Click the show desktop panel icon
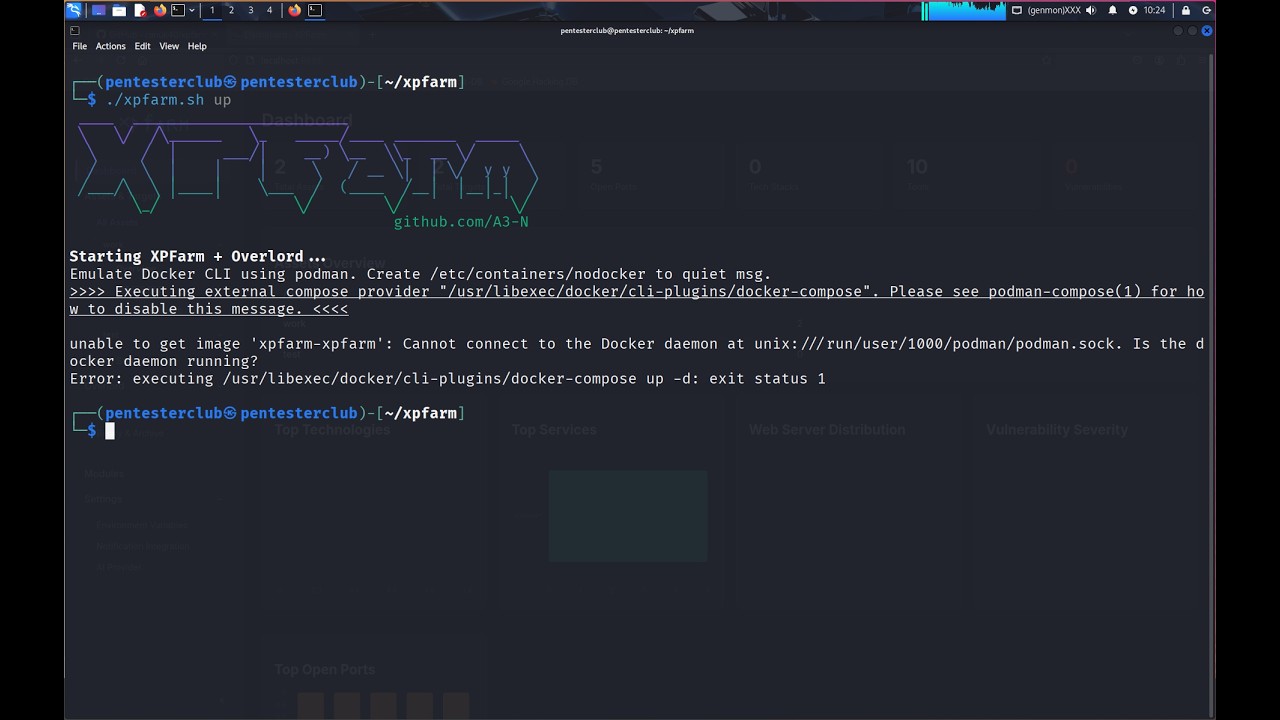 coord(98,10)
